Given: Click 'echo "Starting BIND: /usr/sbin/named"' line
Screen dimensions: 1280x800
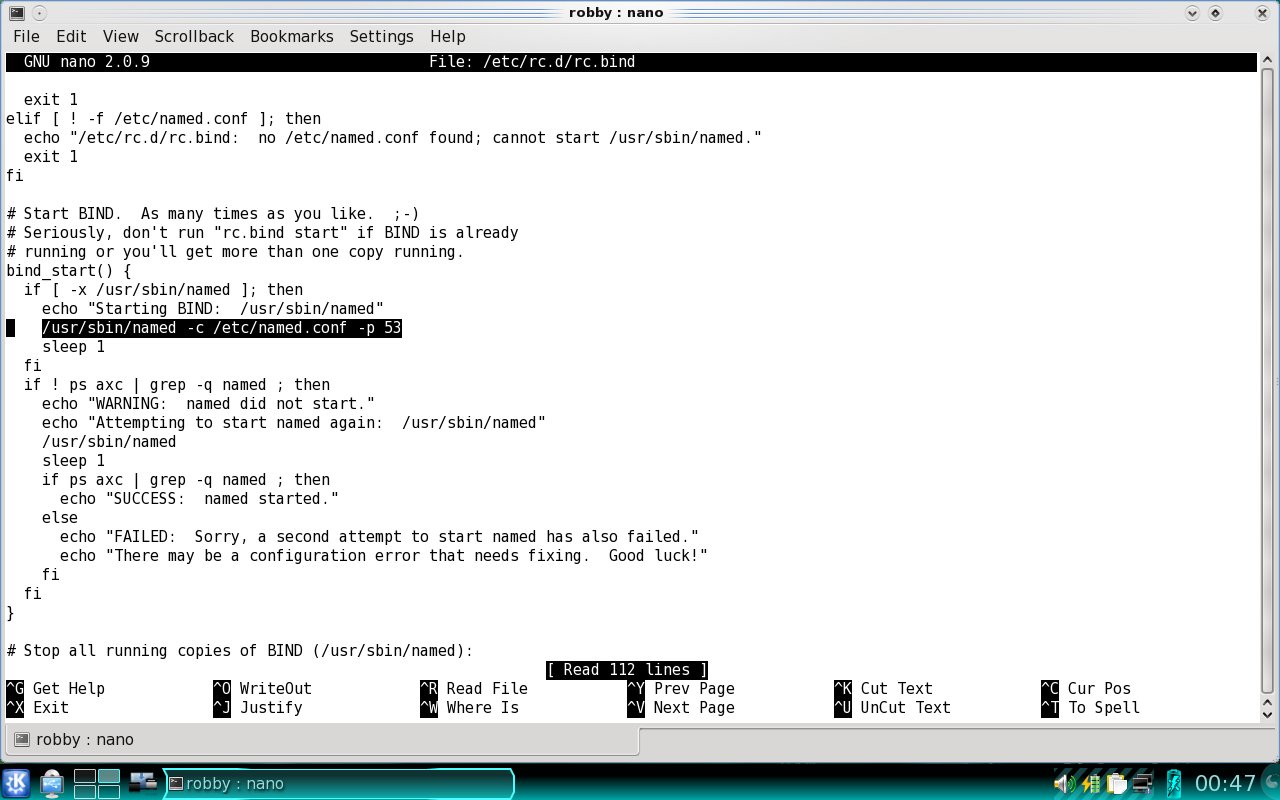Looking at the screenshot, I should click(213, 309).
